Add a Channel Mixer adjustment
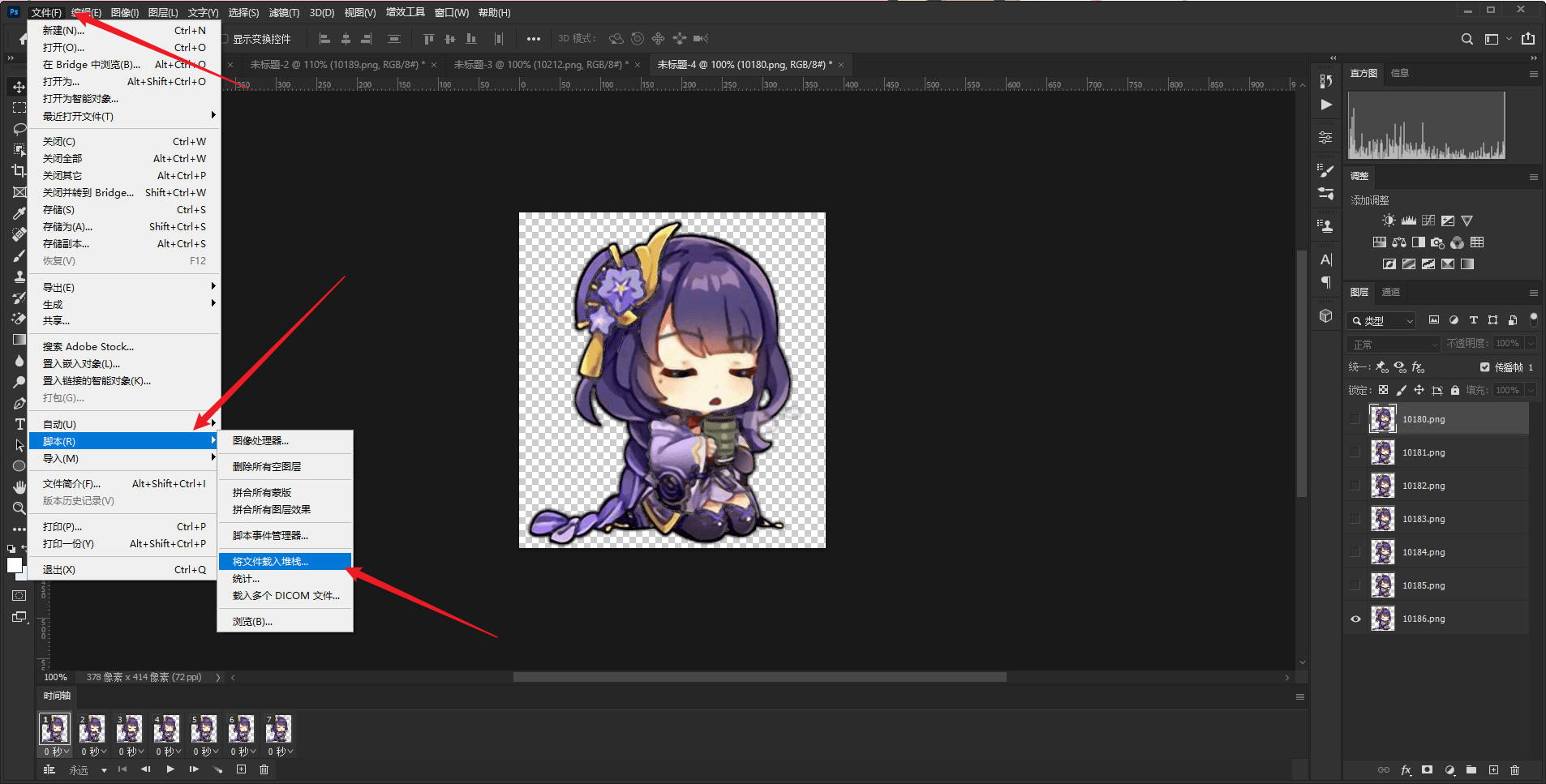 pos(1457,242)
